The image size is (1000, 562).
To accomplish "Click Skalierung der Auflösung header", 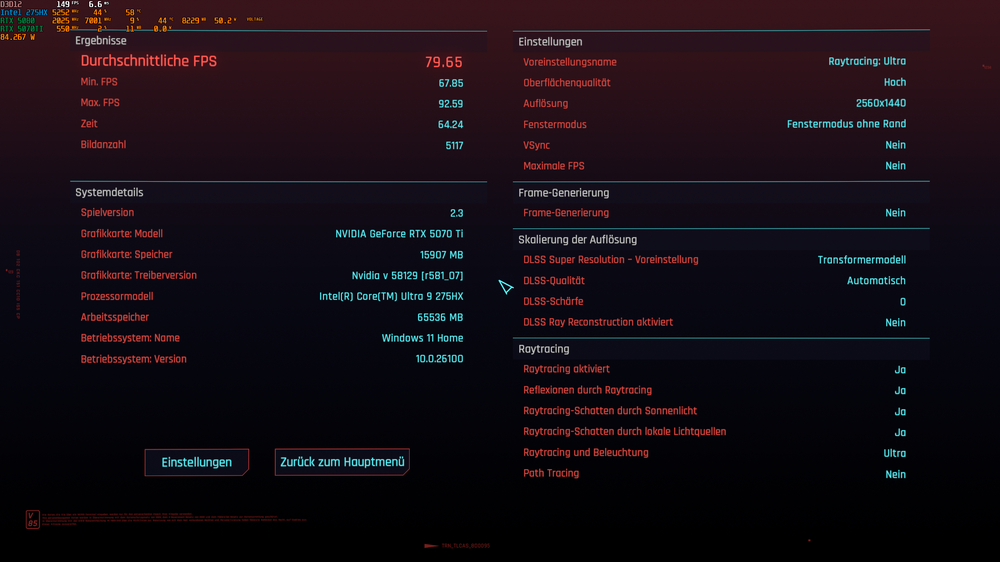I will [577, 240].
